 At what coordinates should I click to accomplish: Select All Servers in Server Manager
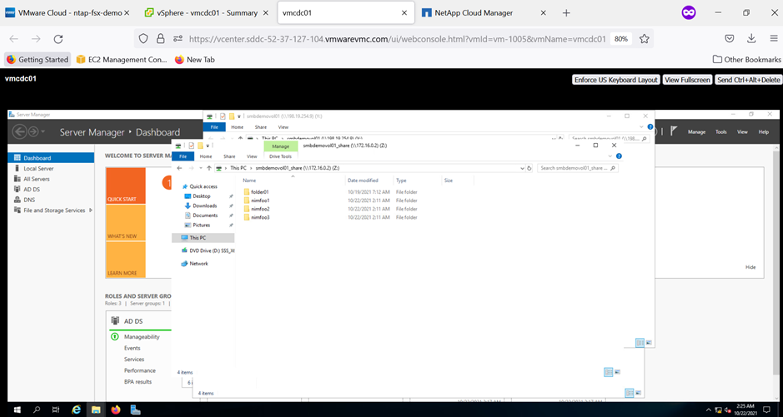pos(36,179)
